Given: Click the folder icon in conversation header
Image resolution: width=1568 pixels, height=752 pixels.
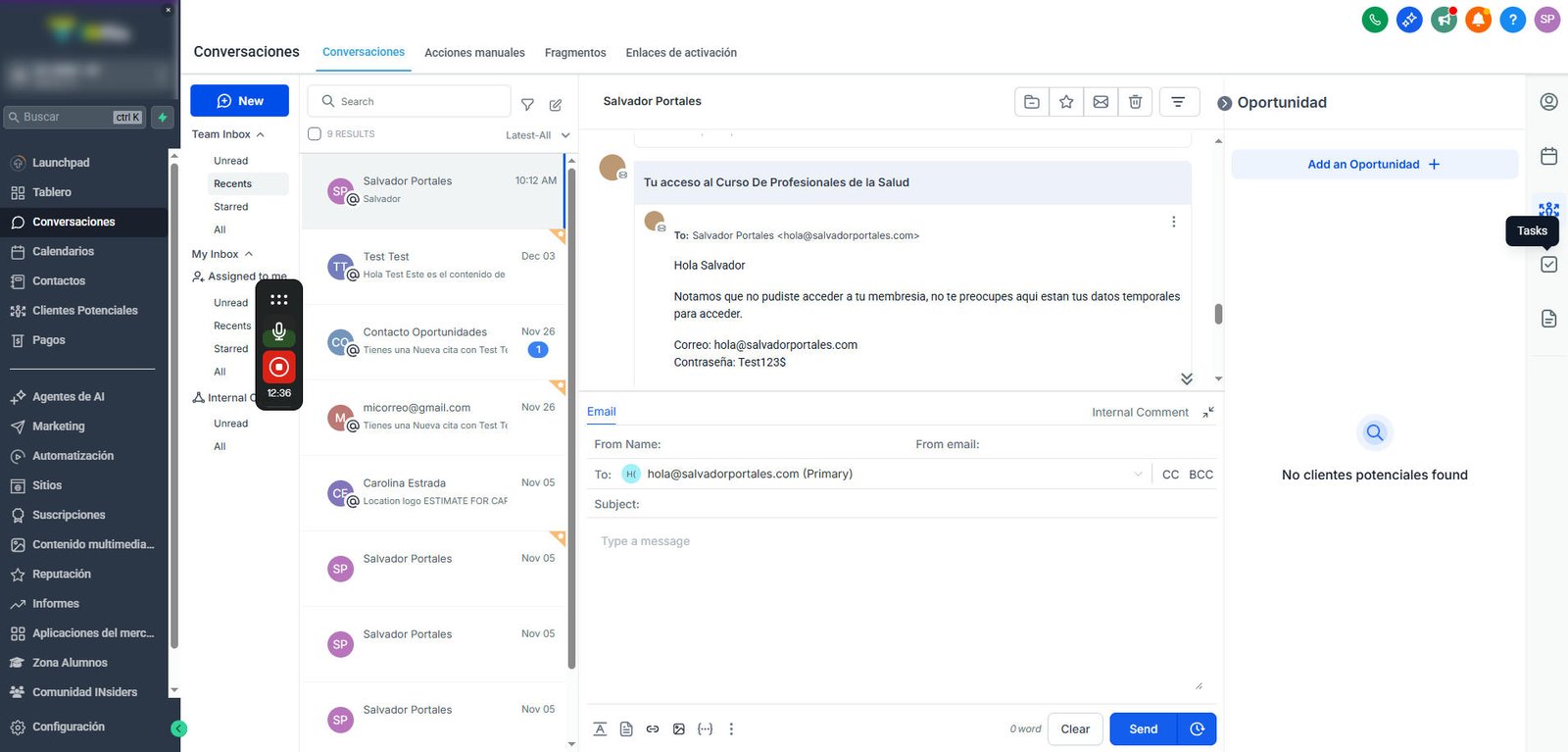Looking at the screenshot, I should pos(1032,101).
